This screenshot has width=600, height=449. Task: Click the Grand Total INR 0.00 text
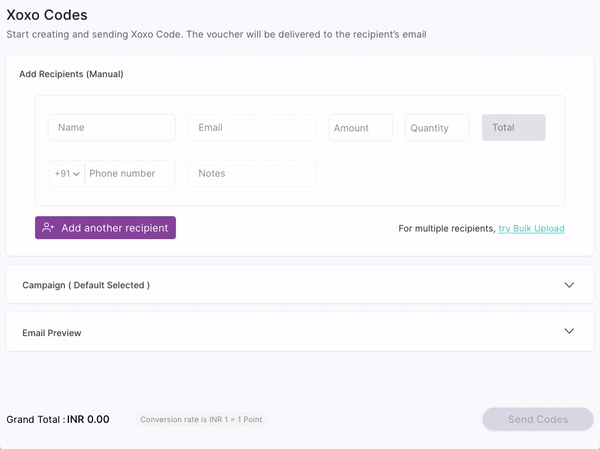58,420
